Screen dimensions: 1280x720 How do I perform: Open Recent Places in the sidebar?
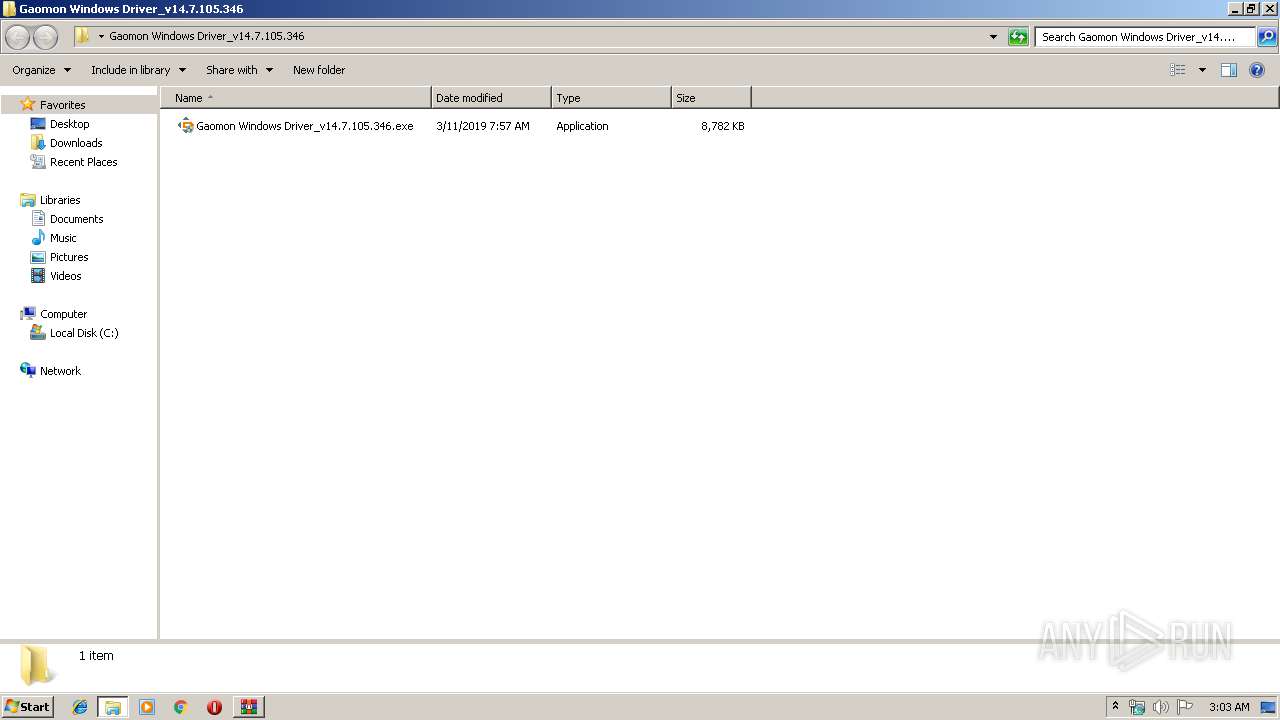(x=83, y=162)
